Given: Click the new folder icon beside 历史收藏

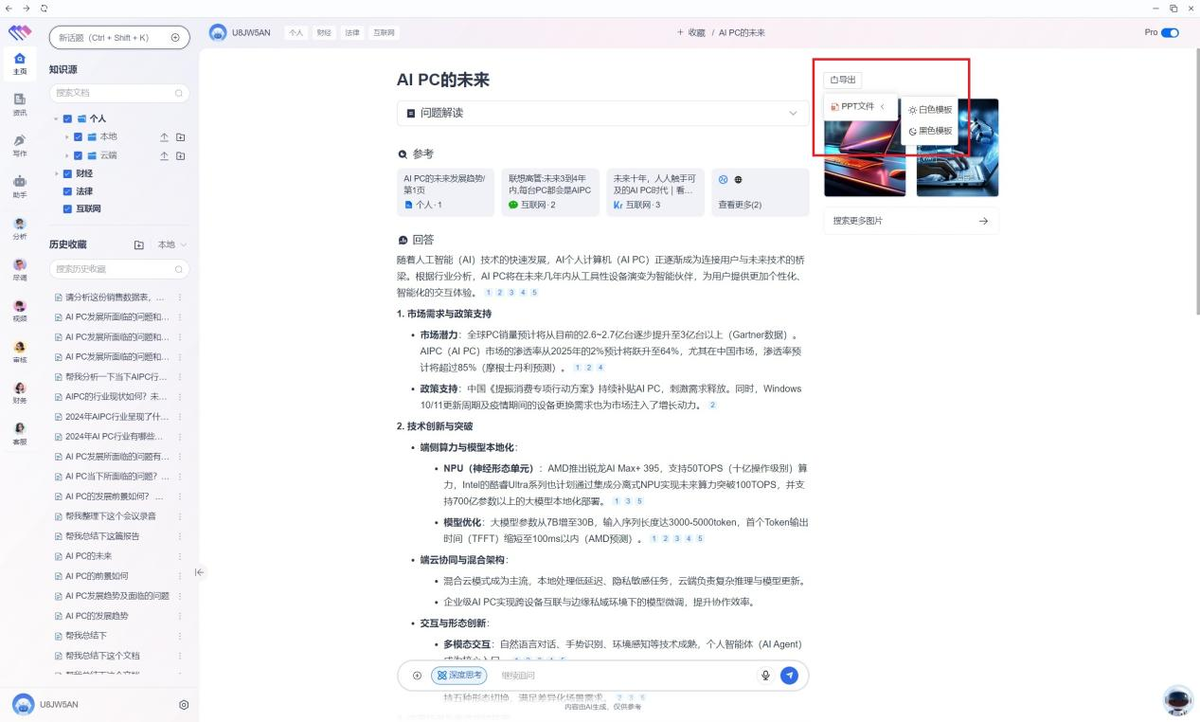Looking at the screenshot, I should tap(139, 245).
